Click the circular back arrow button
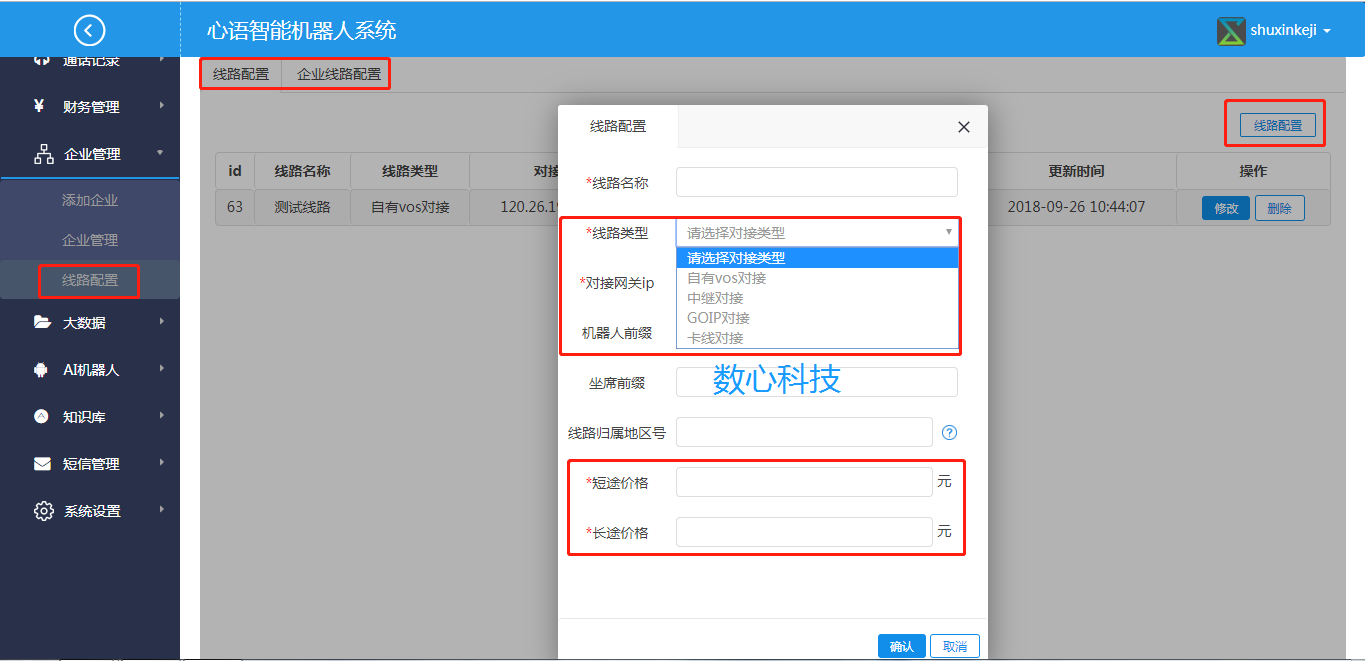This screenshot has height=661, width=1365. tap(89, 30)
